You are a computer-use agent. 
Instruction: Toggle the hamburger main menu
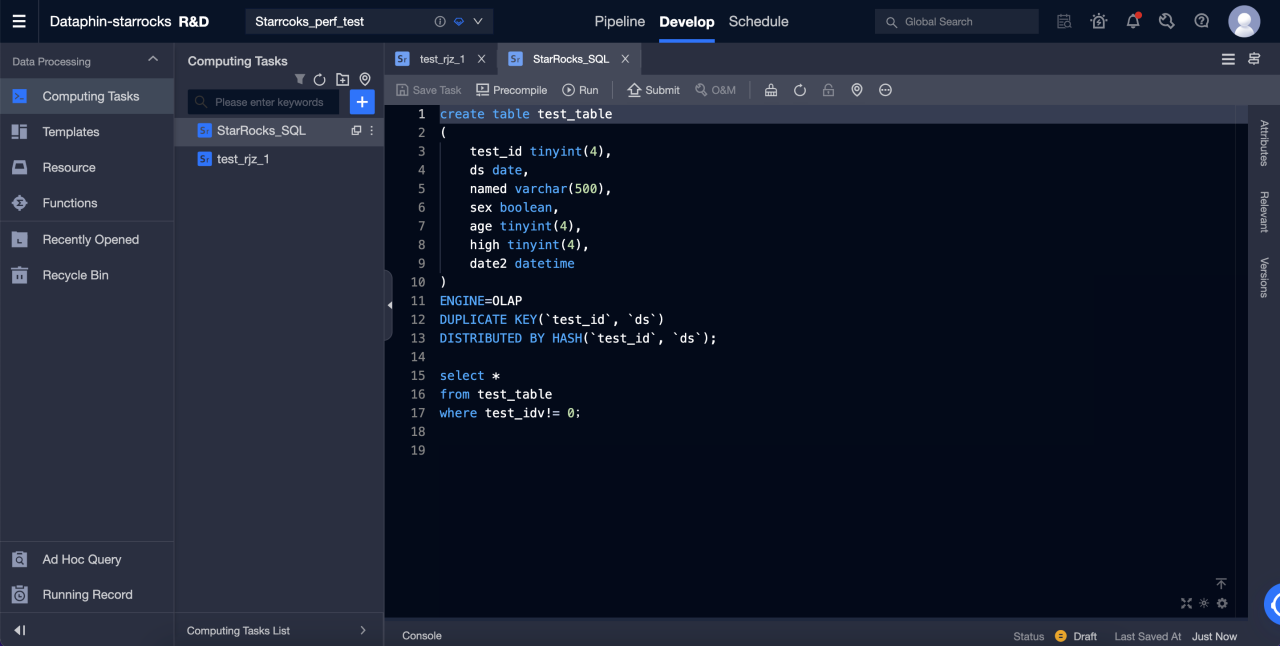(x=19, y=21)
